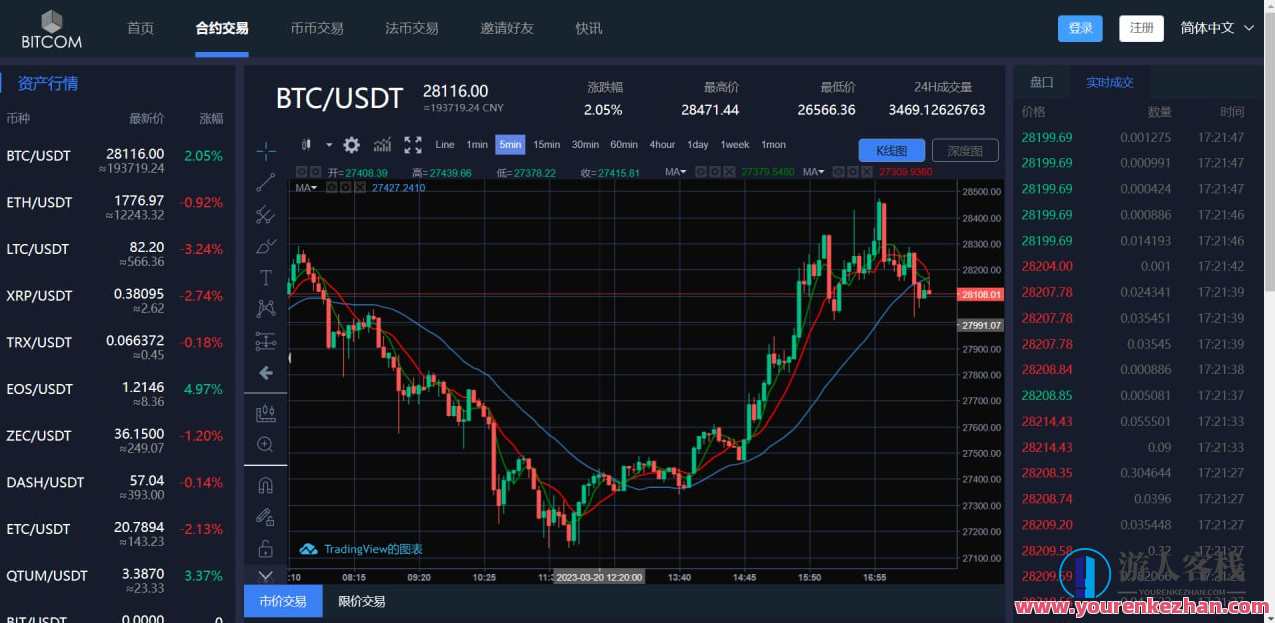Open the chart settings gear
Viewport: 1275px width, 623px height.
[351, 145]
